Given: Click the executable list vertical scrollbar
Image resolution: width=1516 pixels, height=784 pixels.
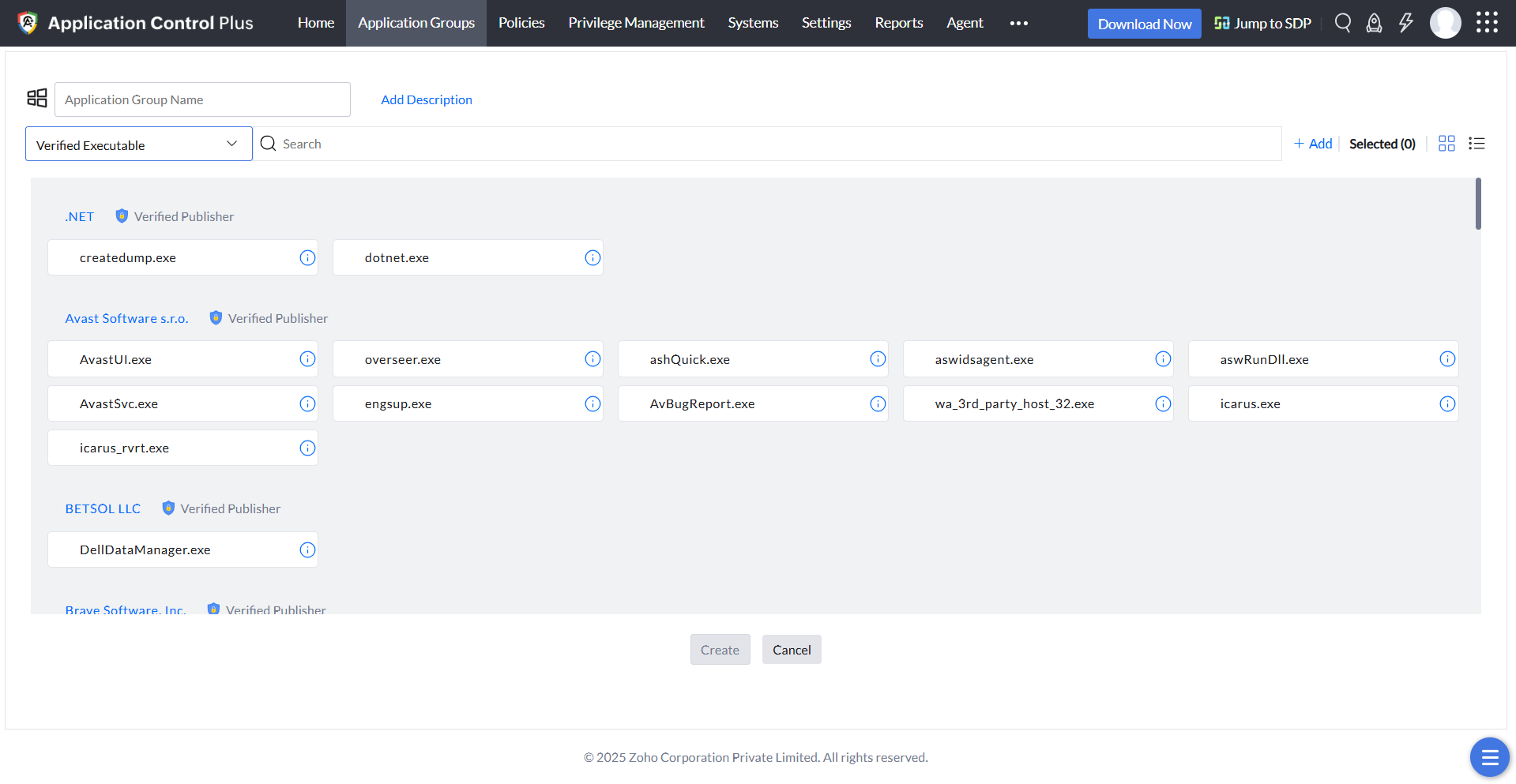Looking at the screenshot, I should [1478, 204].
